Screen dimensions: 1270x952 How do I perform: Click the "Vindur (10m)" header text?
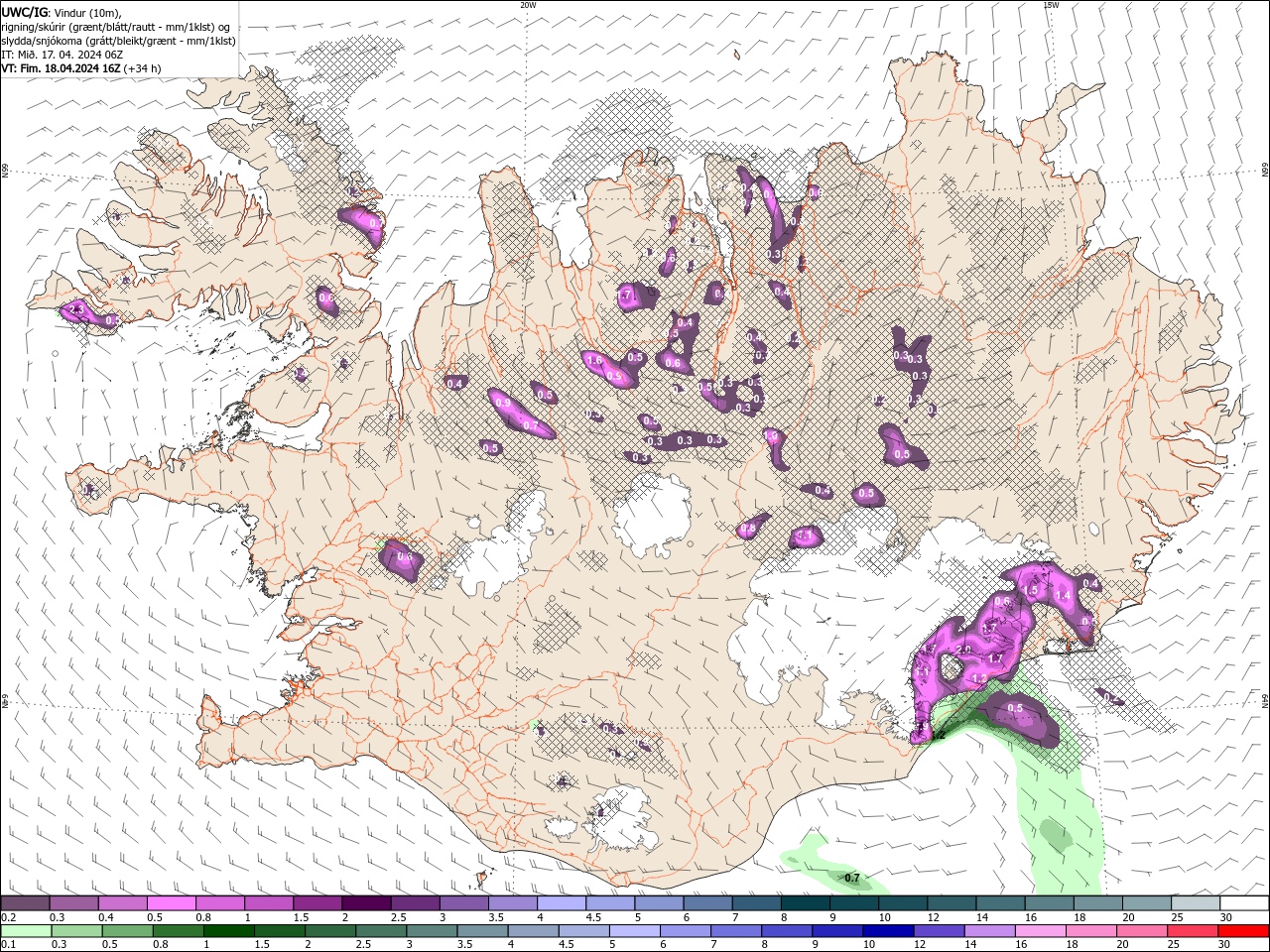[x=86, y=12]
